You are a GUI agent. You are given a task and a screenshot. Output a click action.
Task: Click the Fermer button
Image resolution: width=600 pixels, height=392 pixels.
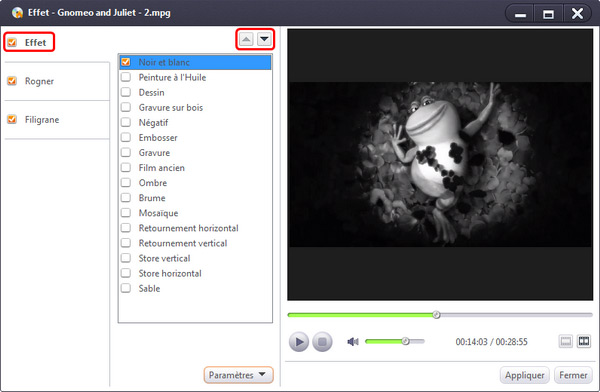coord(573,375)
